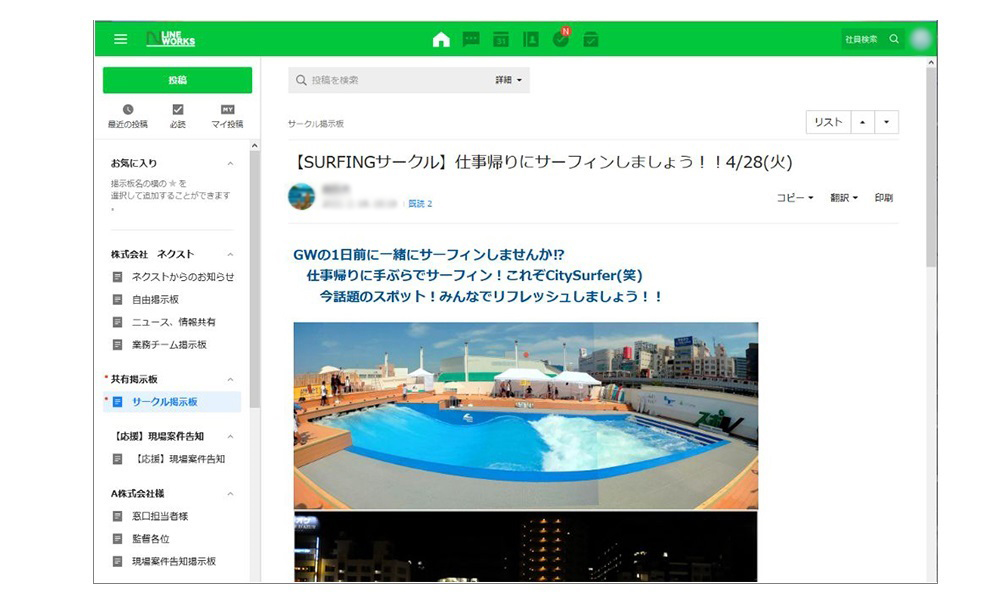1000x600 pixels.
Task: Collapse the お気に入り section
Action: [230, 163]
